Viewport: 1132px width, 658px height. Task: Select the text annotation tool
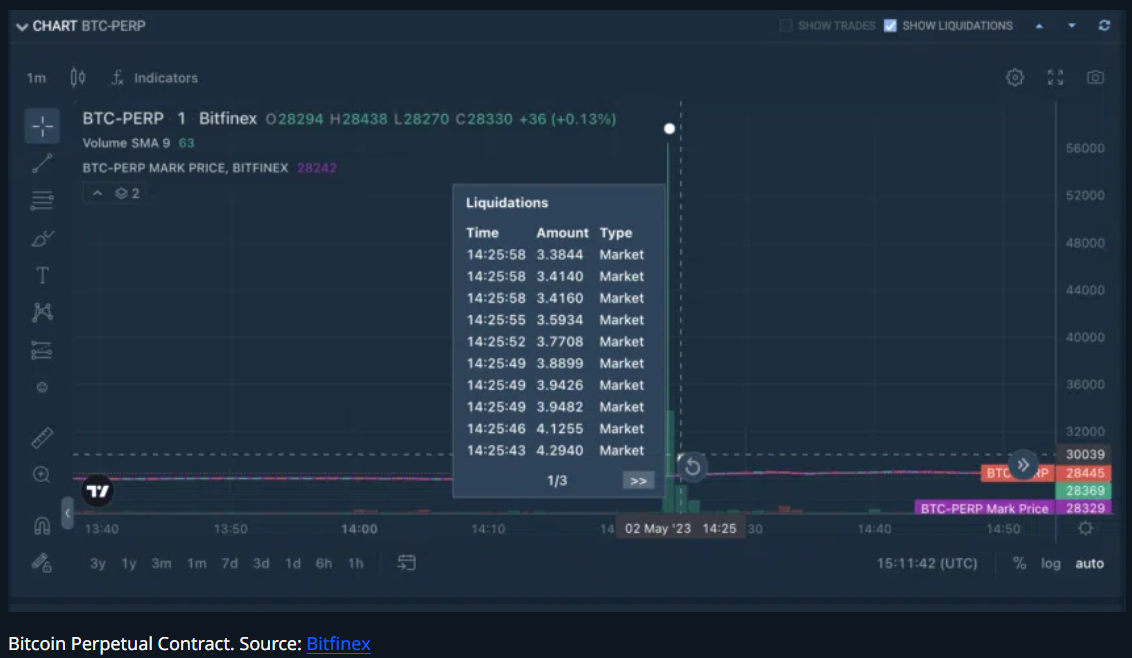pyautogui.click(x=43, y=275)
